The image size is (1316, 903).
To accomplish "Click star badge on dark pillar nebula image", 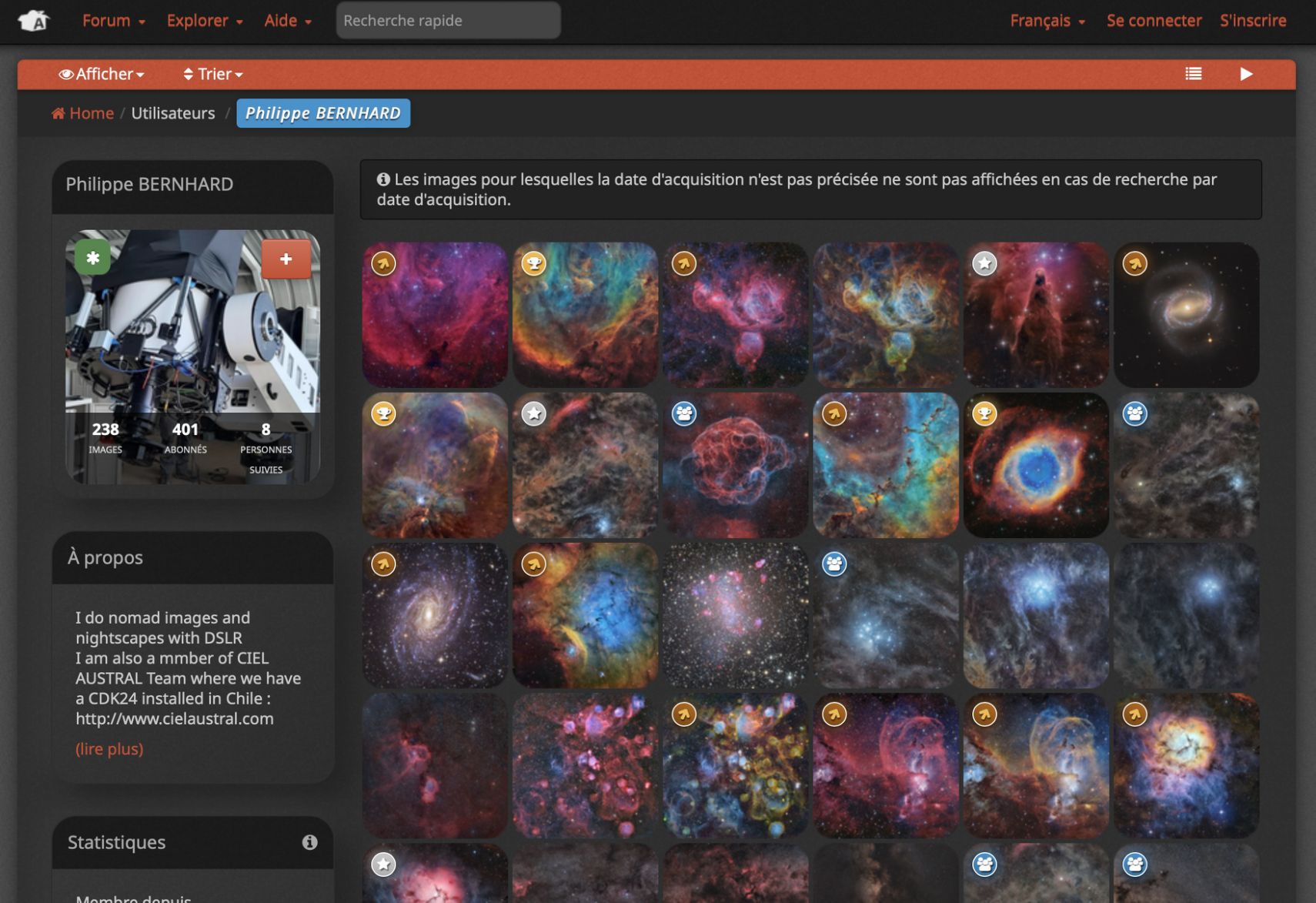I will coord(984,263).
